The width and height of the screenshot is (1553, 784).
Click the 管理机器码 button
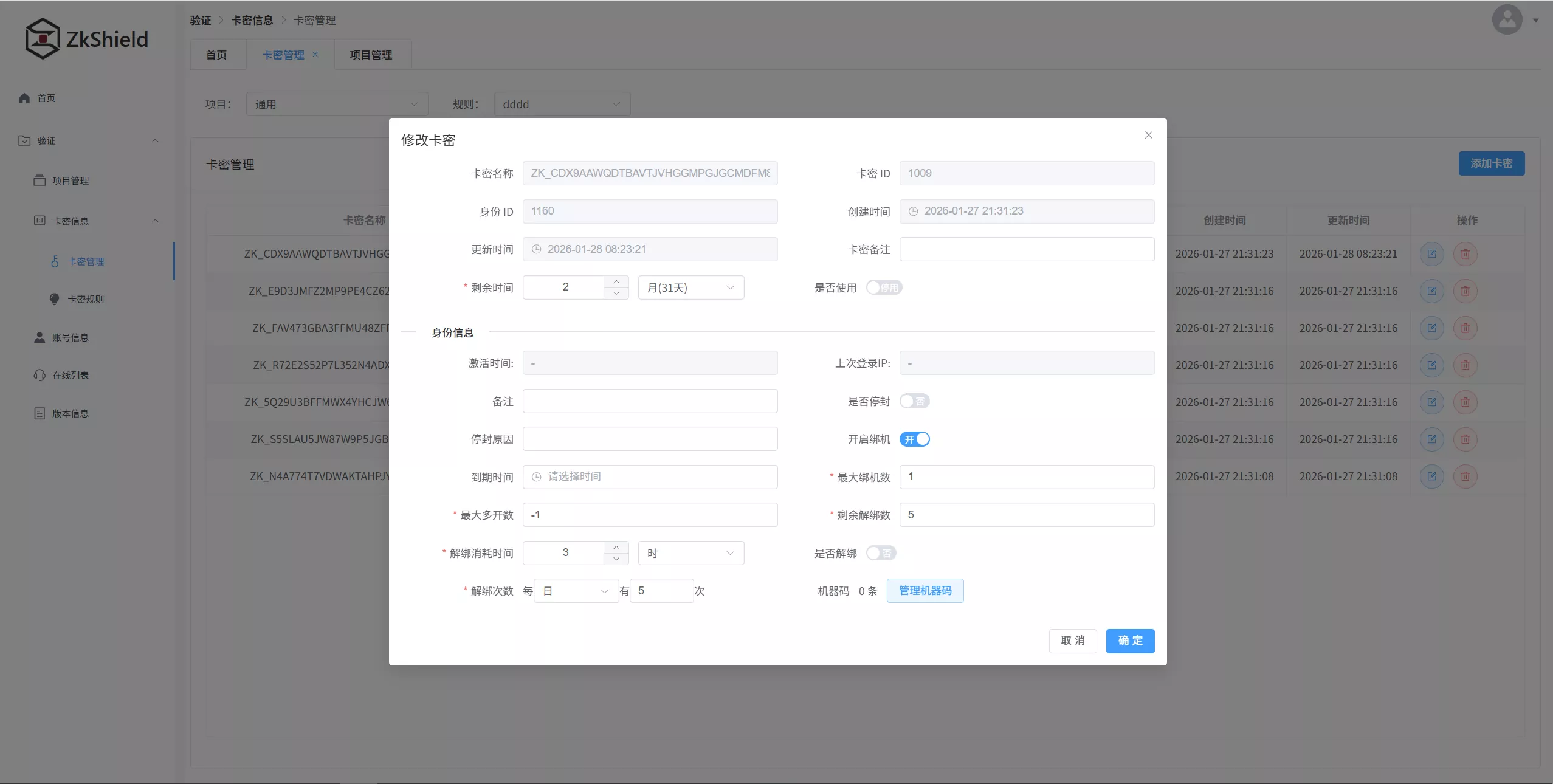point(924,590)
